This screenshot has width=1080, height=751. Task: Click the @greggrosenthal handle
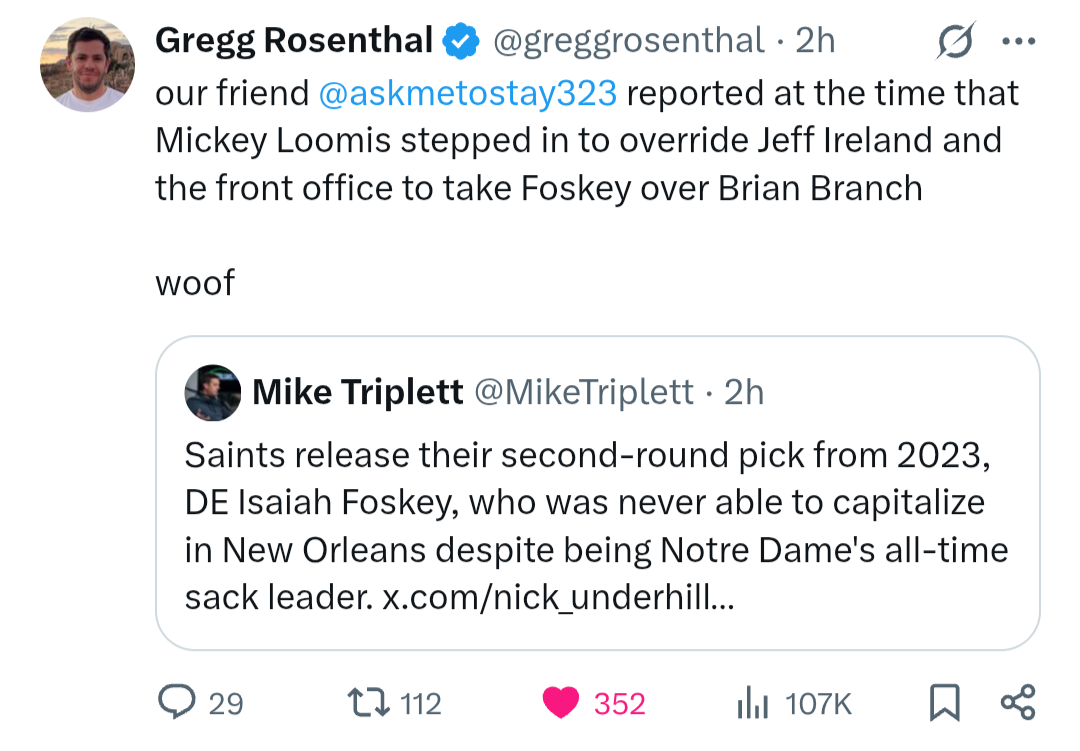click(628, 41)
